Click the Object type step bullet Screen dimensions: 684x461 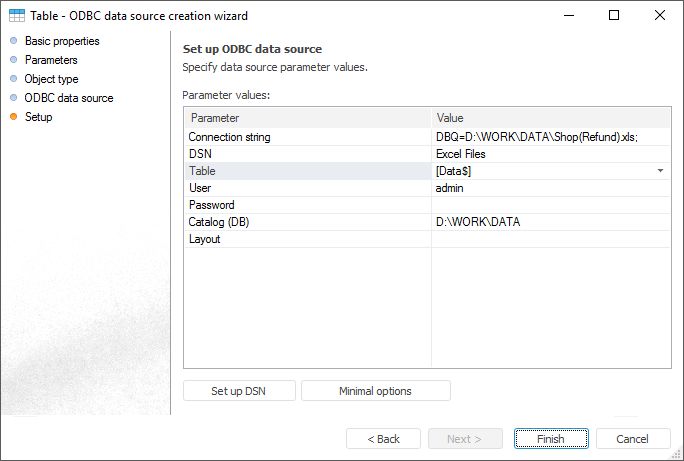coord(14,79)
